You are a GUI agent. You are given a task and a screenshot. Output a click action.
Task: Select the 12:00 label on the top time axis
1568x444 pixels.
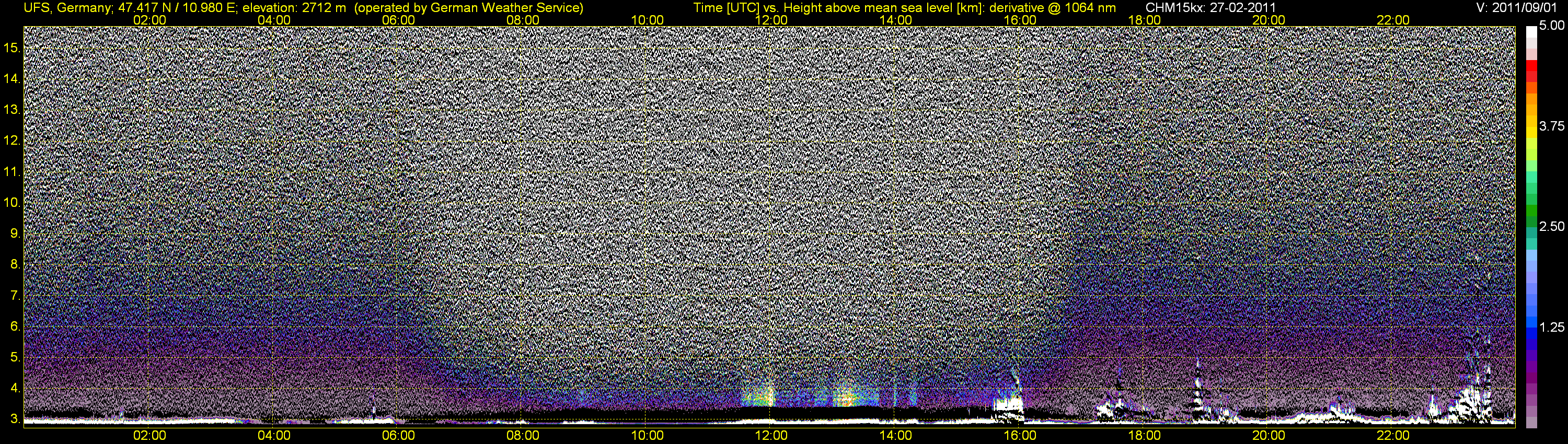coord(771,20)
